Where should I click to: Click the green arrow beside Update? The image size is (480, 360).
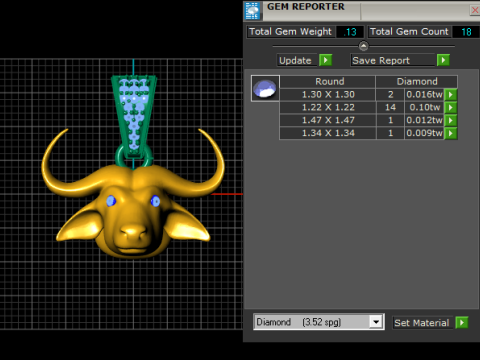[x=326, y=60]
